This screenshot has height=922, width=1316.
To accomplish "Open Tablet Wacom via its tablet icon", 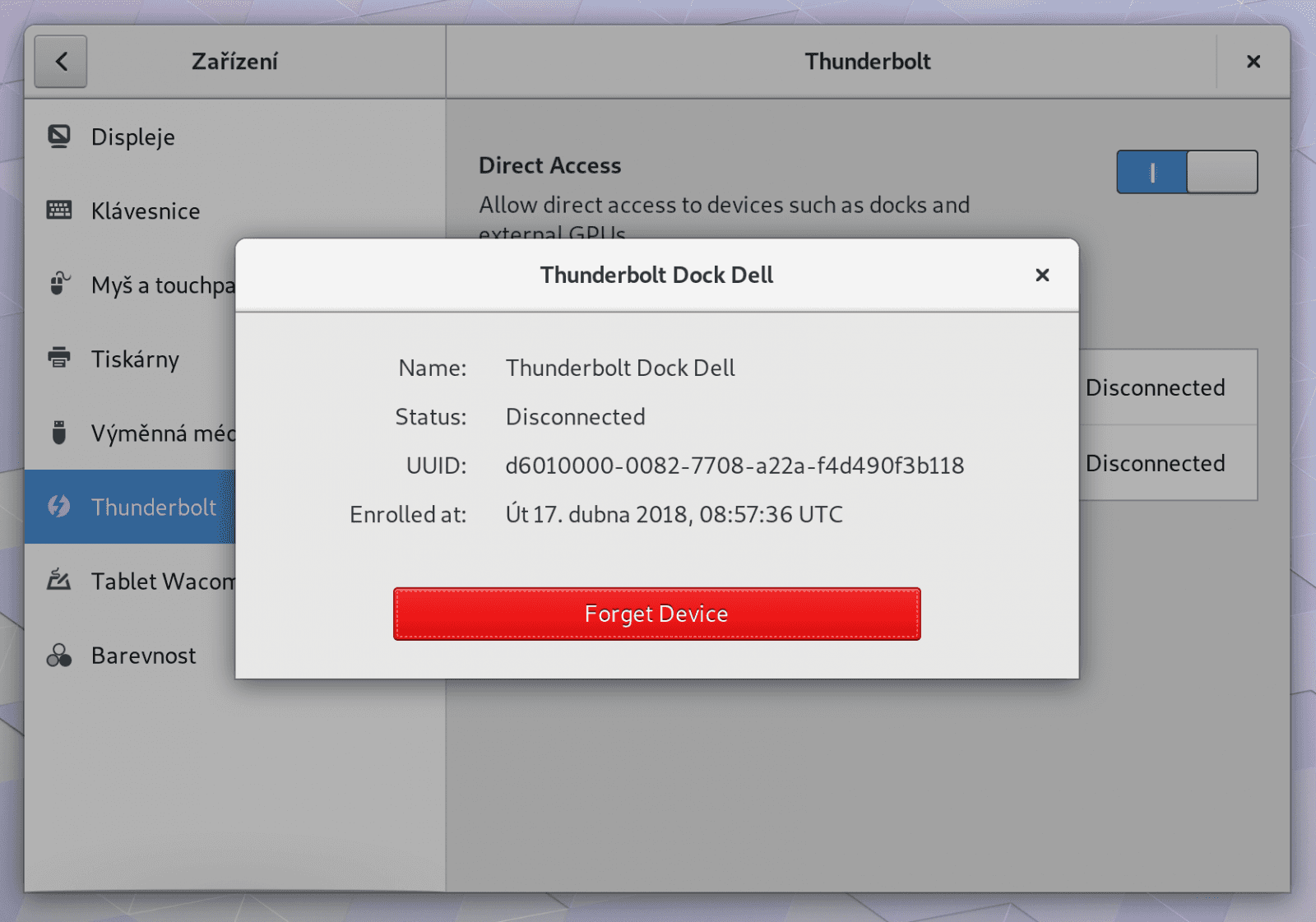I will click(58, 581).
